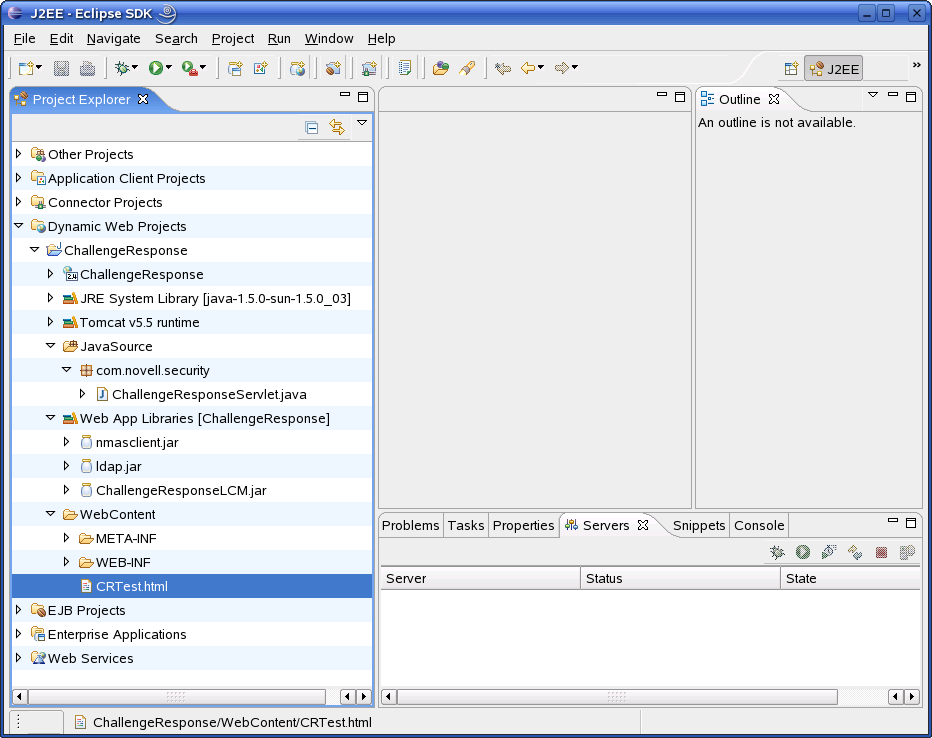Click the Project Explorer horizontal scrollbar
The height and width of the screenshot is (738, 932).
pyautogui.click(x=175, y=696)
